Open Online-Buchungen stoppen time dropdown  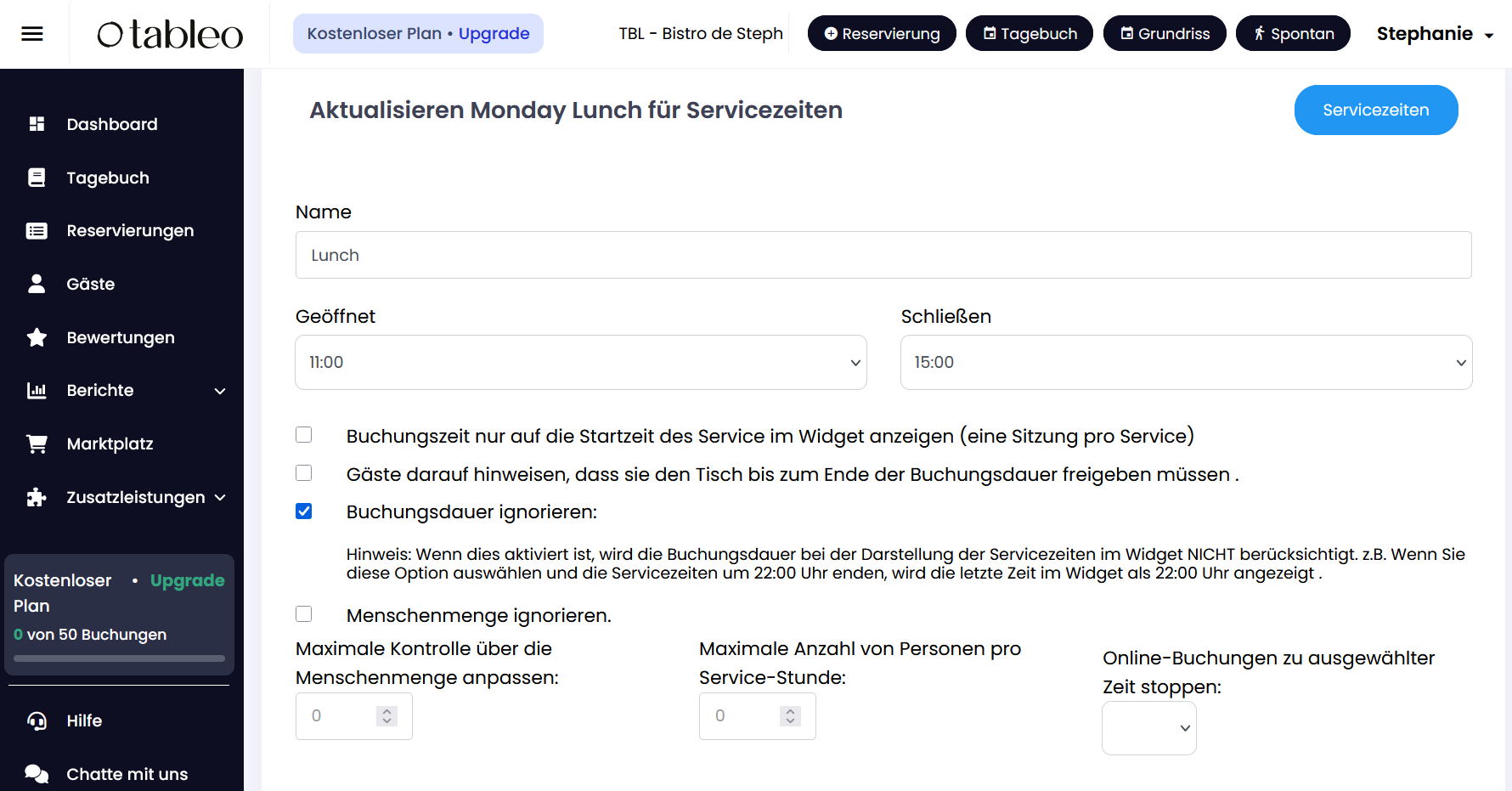point(1149,728)
